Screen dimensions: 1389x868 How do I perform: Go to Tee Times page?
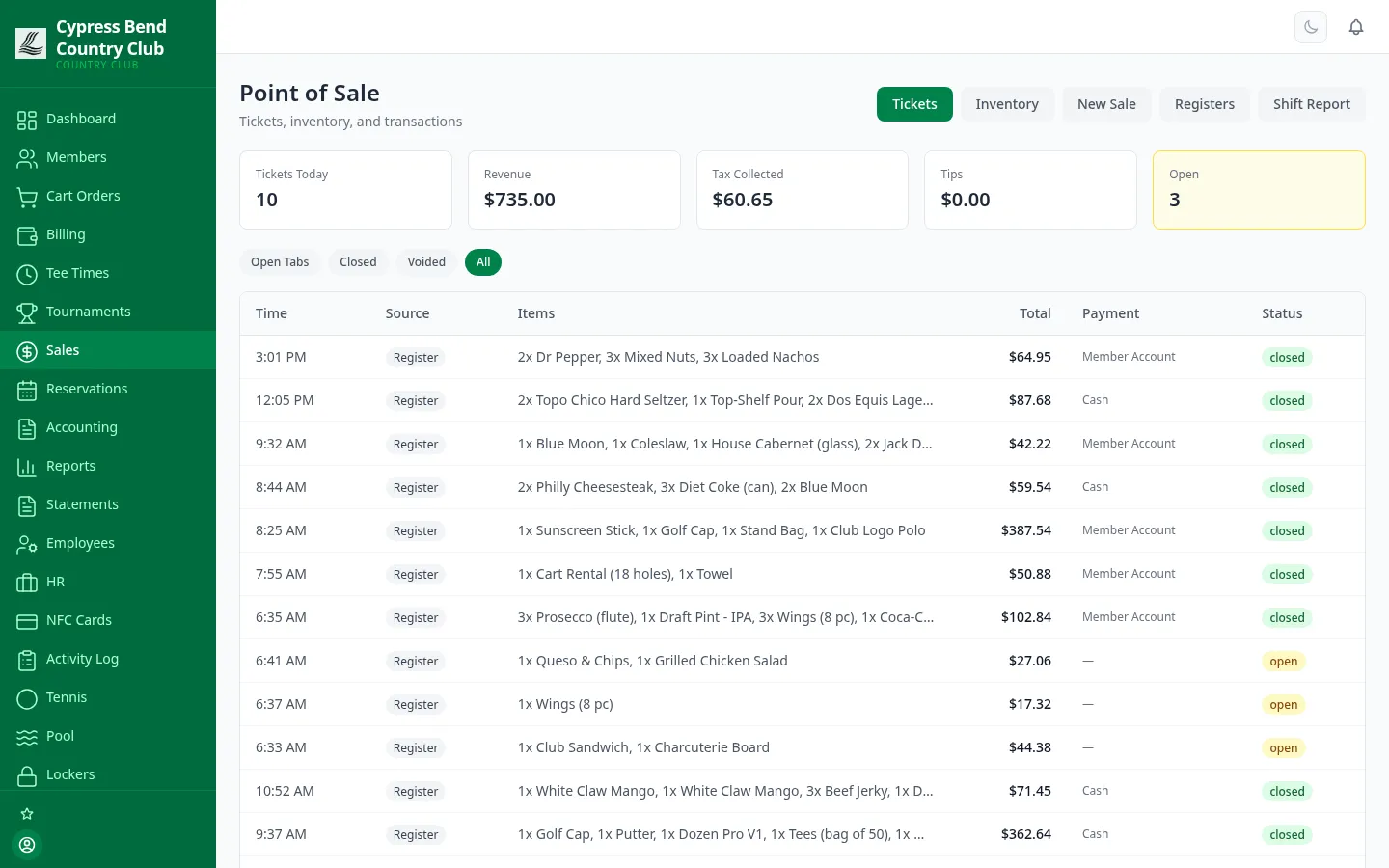(x=108, y=273)
